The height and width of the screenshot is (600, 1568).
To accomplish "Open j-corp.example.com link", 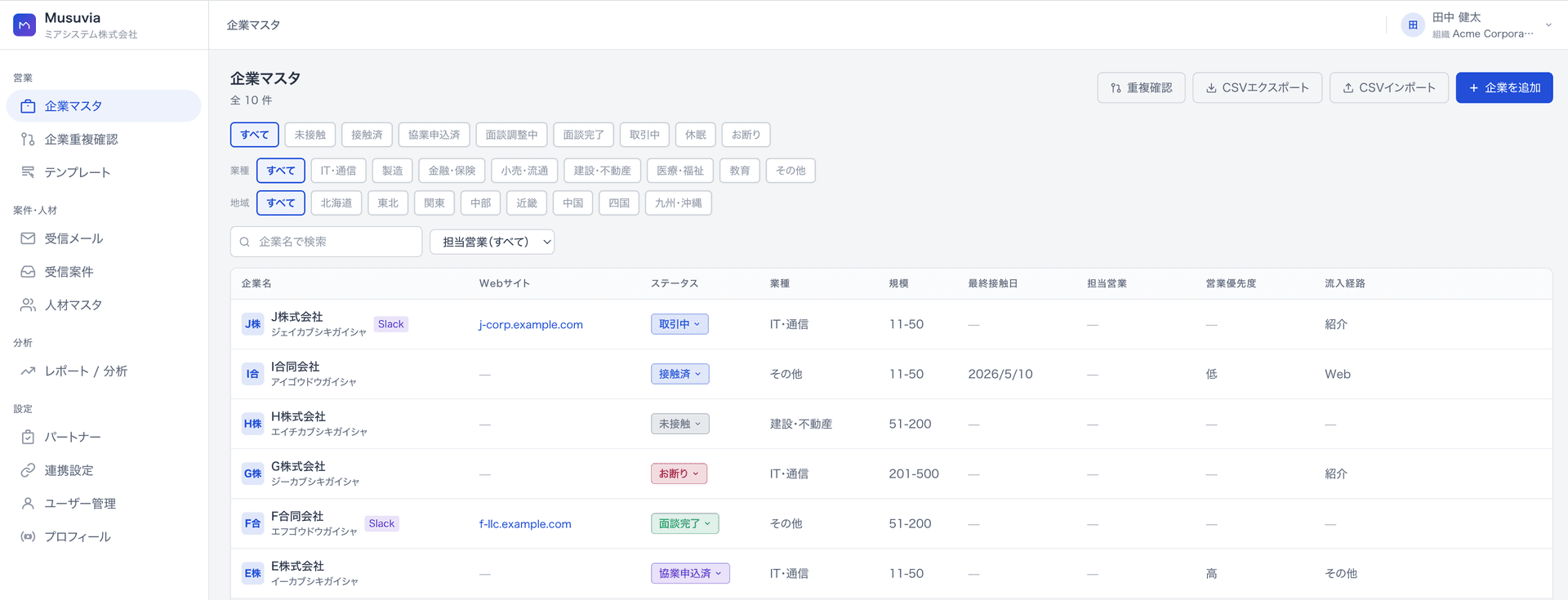I will [531, 325].
